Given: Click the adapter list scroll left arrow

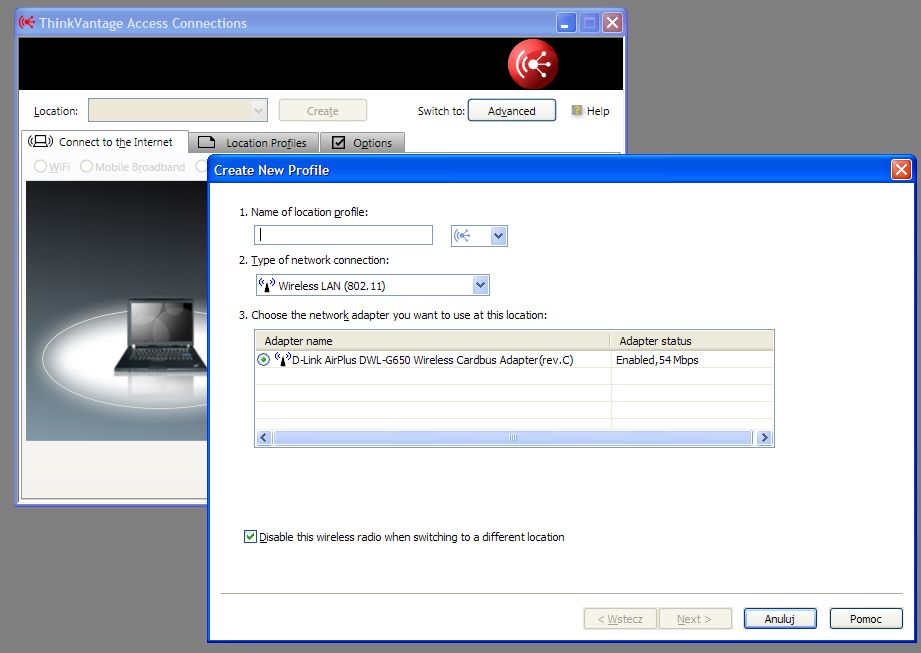Looking at the screenshot, I should [264, 437].
